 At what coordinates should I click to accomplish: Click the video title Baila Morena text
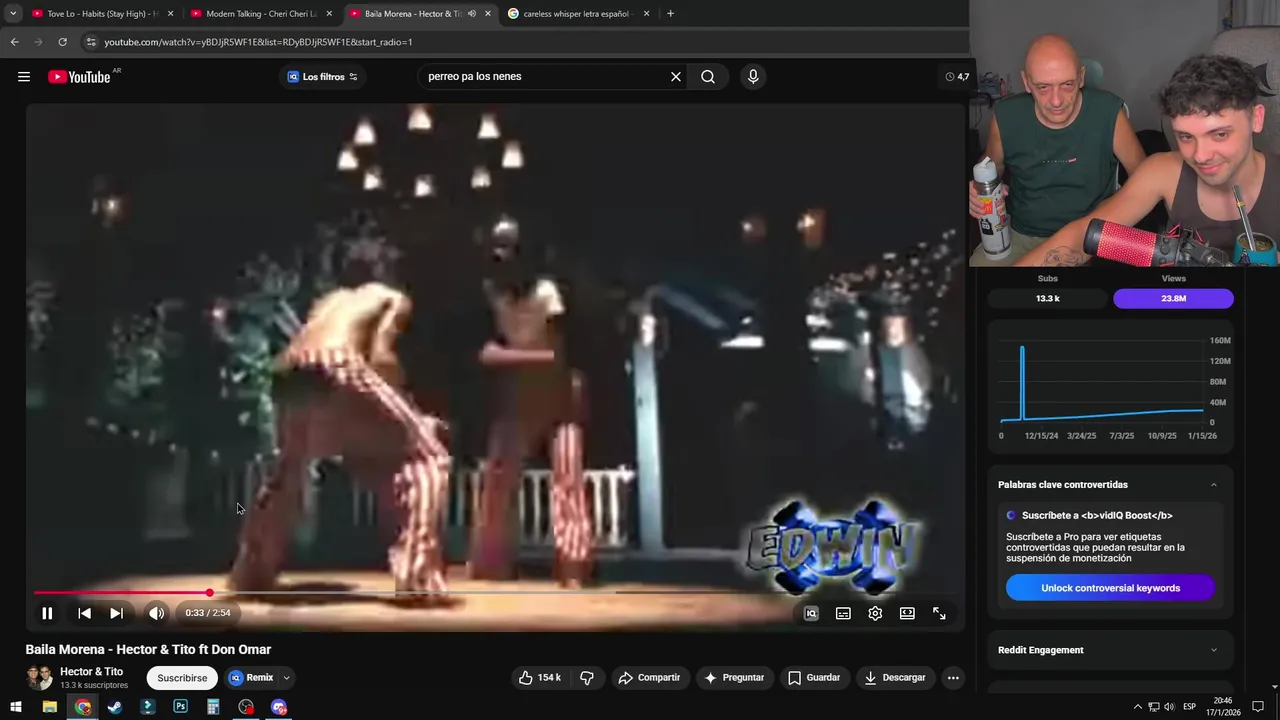point(148,650)
